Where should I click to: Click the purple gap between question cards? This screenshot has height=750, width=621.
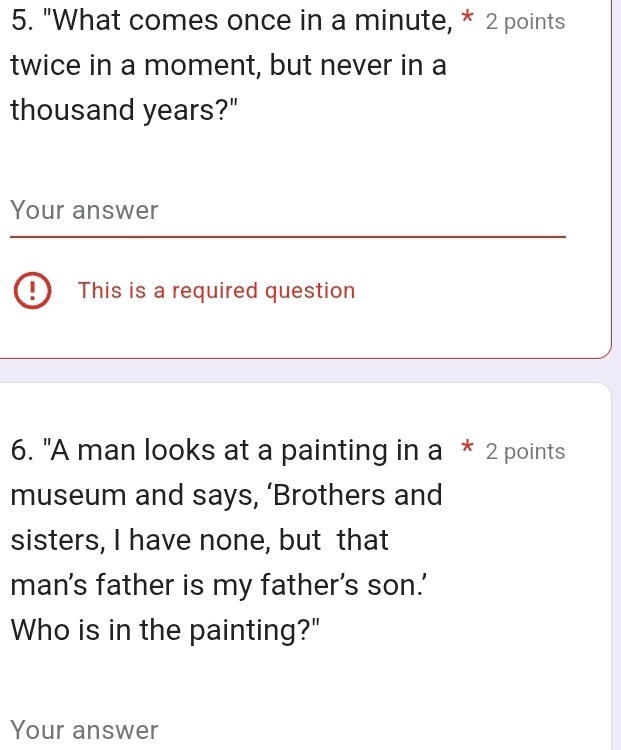[310, 369]
